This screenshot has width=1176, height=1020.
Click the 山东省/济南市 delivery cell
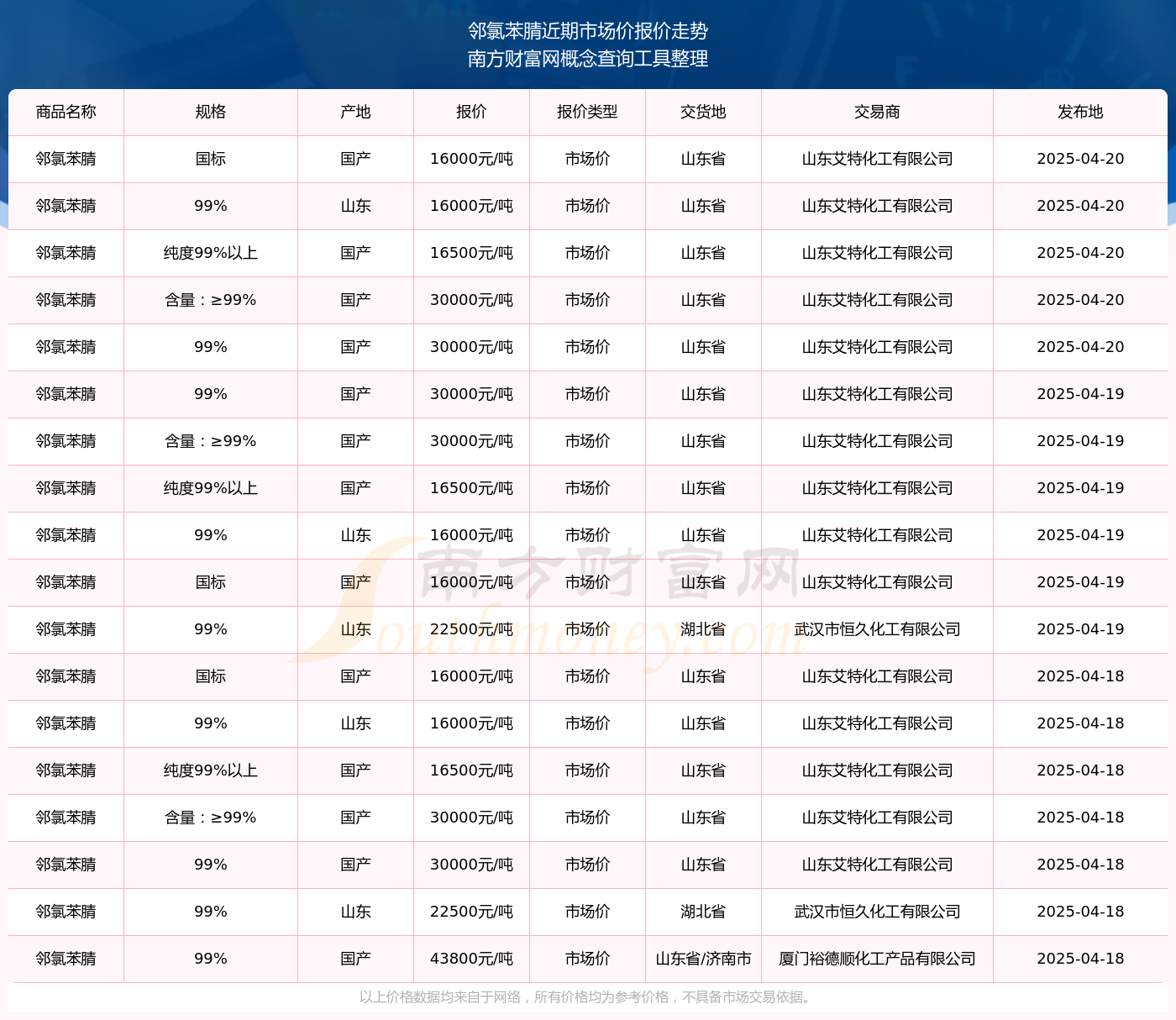(704, 959)
